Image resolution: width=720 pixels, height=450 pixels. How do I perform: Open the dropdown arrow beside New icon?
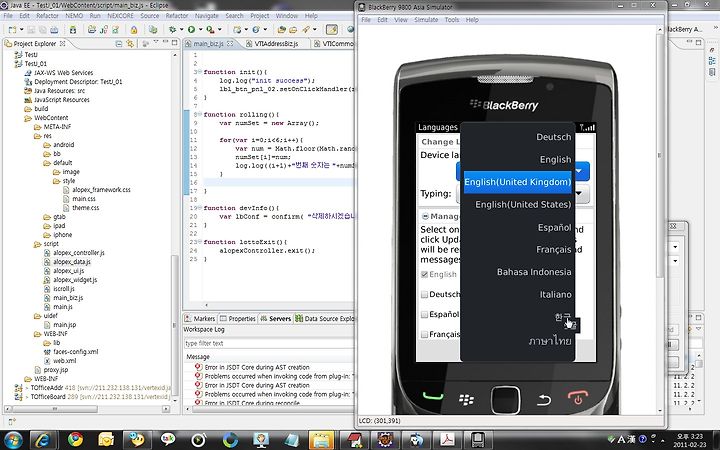[x=21, y=30]
